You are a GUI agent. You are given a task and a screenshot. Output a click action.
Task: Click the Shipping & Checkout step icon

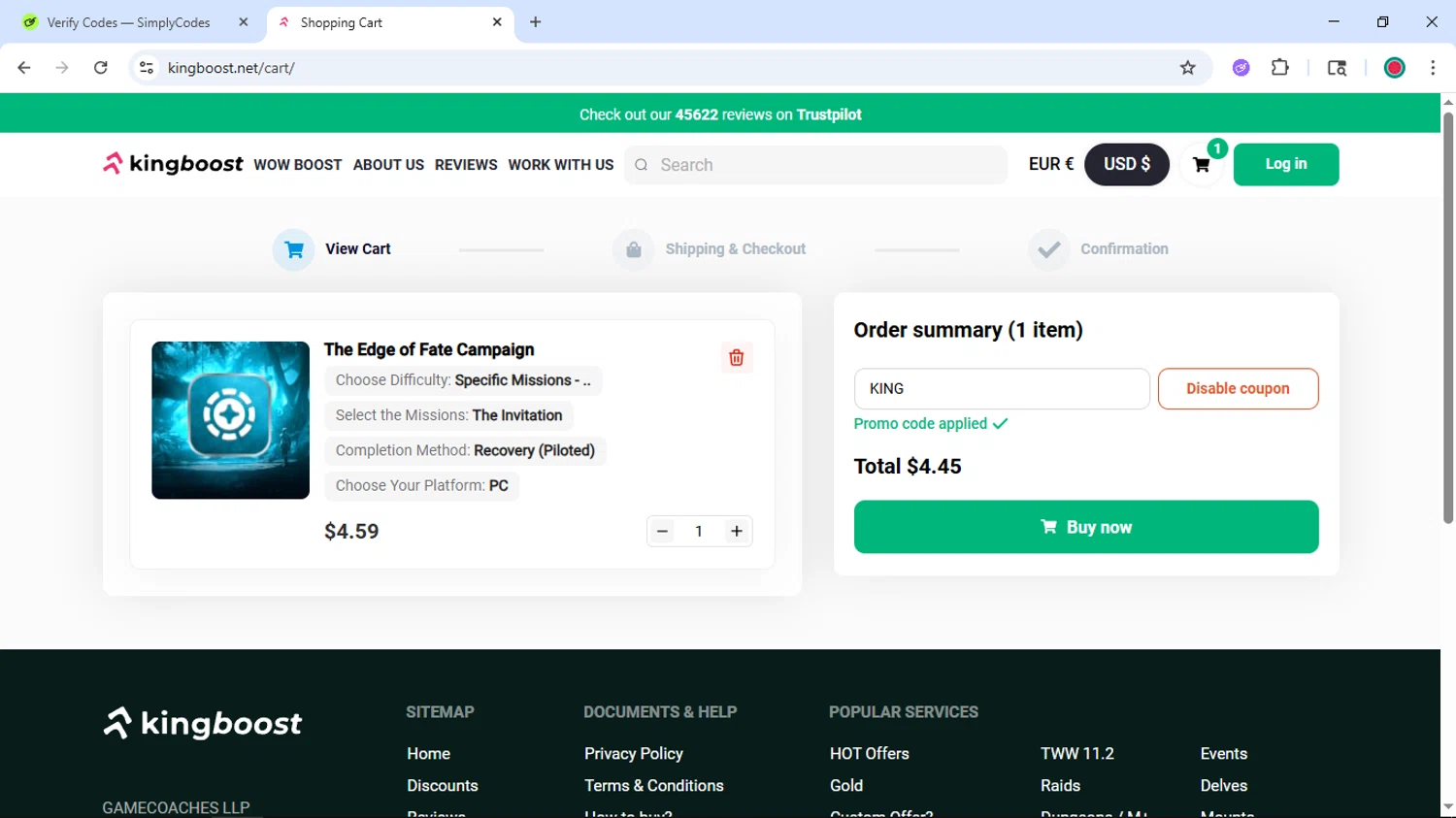634,249
